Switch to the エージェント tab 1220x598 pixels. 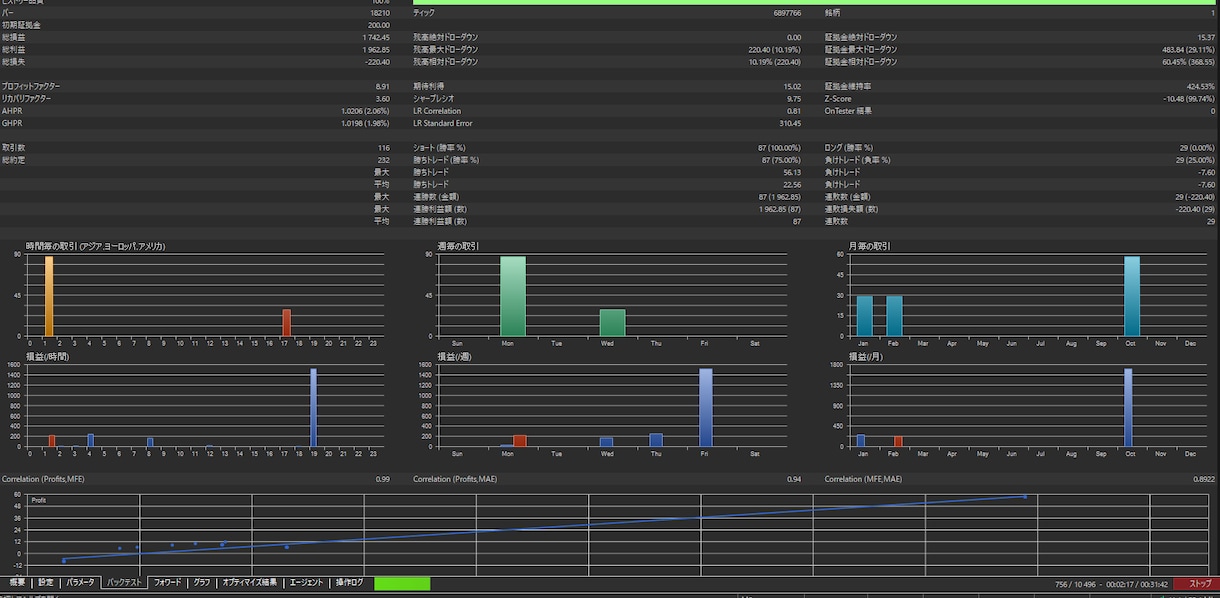coord(306,582)
